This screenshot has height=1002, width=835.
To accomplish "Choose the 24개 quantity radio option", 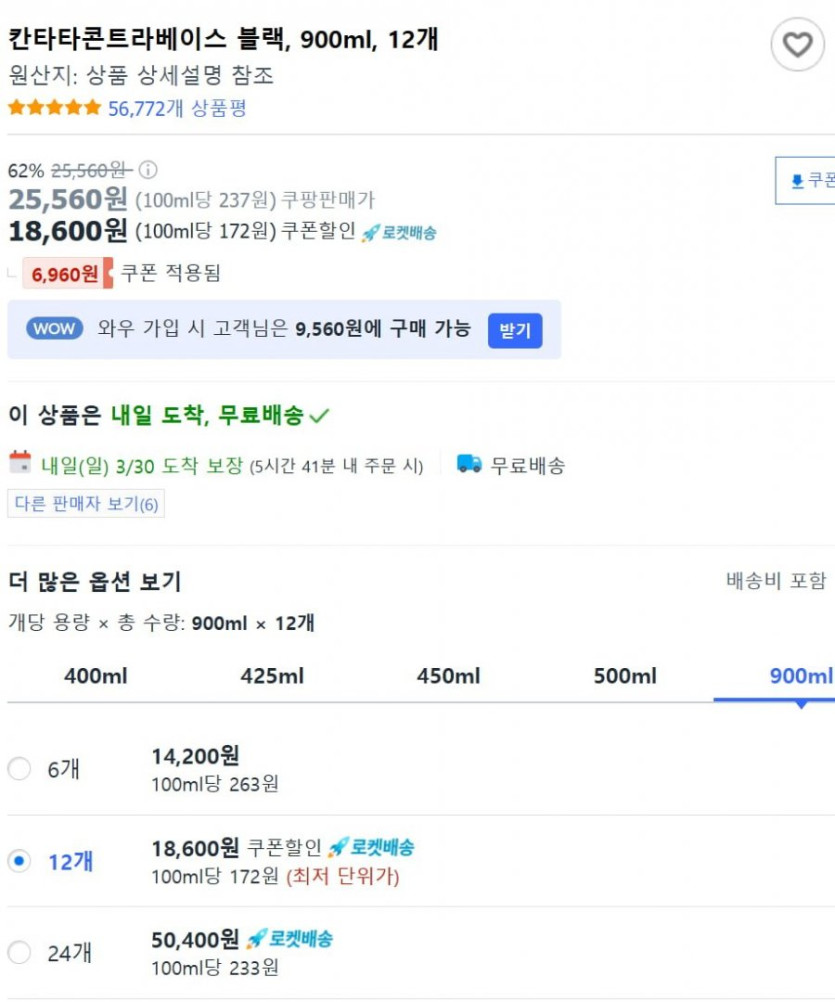I will pyautogui.click(x=19, y=953).
